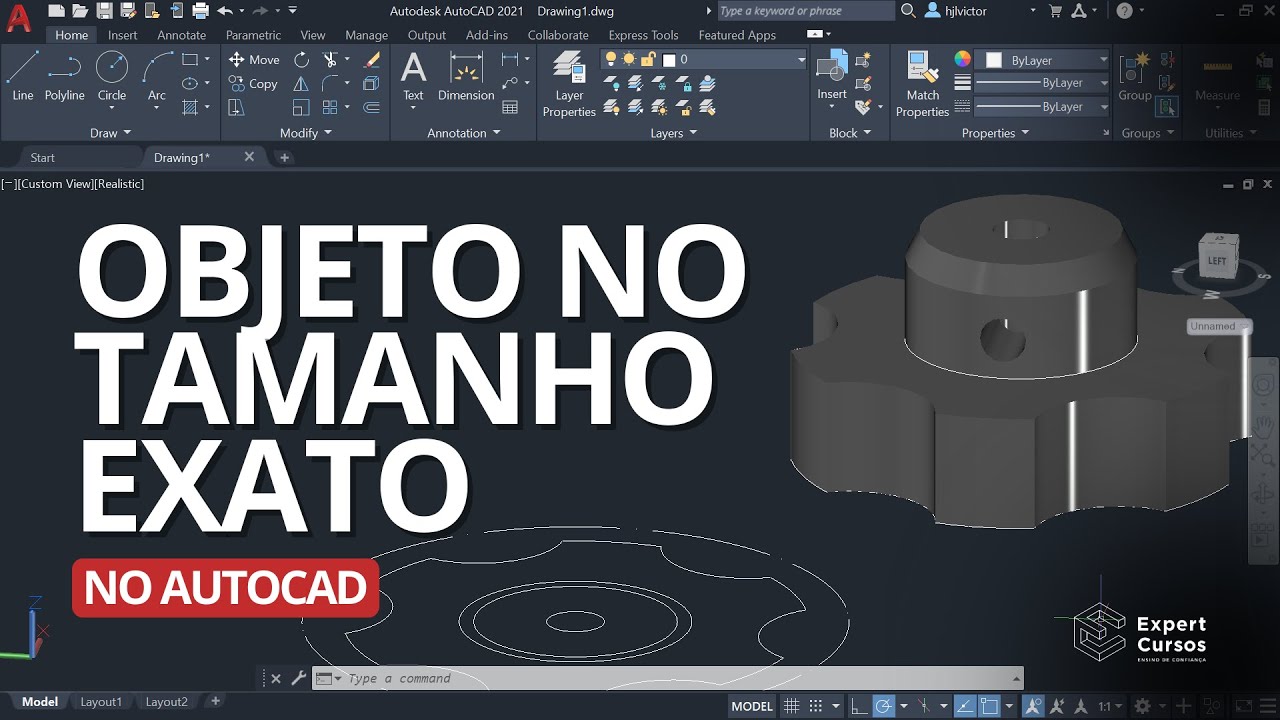
Task: Click Match Properties tool
Action: [x=922, y=84]
